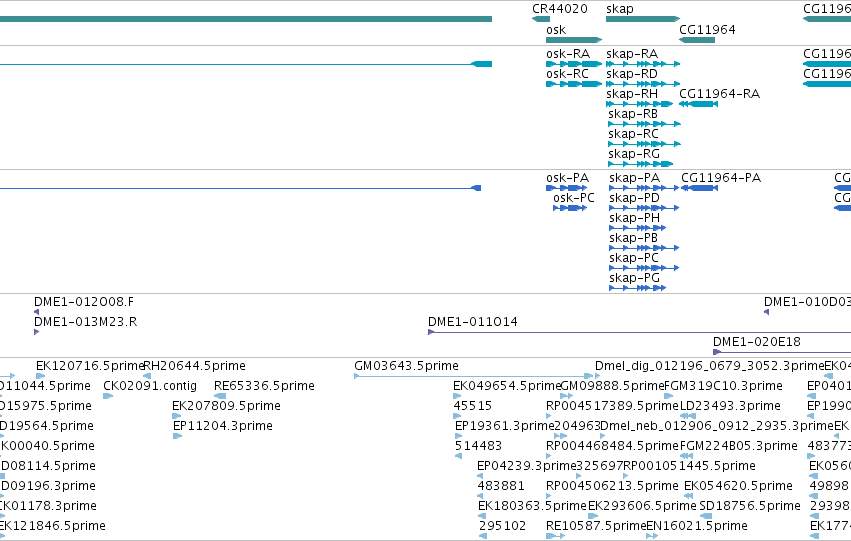Select the osk gene feature bar
The height and width of the screenshot is (541, 851).
(574, 40)
